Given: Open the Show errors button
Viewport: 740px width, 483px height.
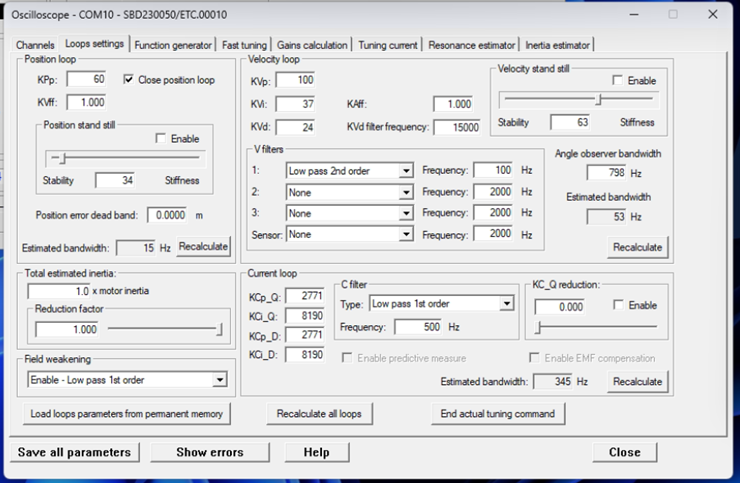Looking at the screenshot, I should coord(209,452).
